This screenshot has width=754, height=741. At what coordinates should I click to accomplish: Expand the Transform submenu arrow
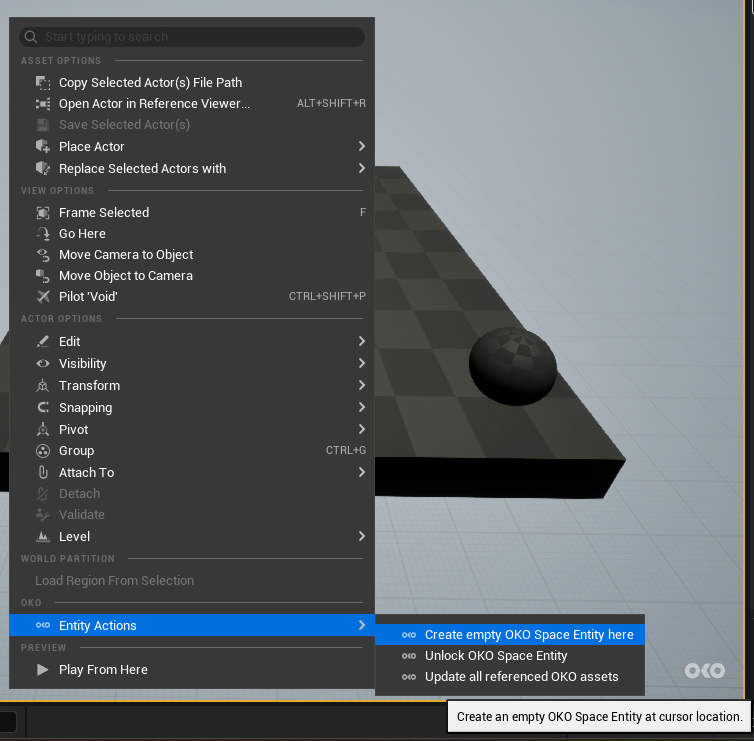(362, 386)
